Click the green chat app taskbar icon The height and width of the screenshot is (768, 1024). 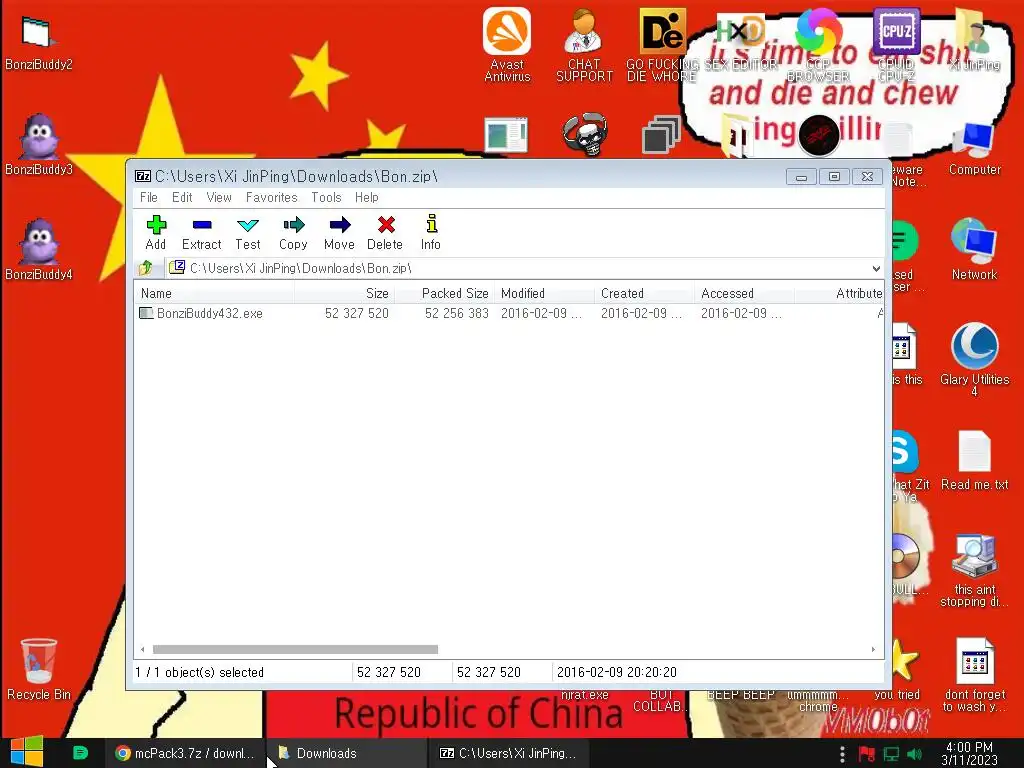pyautogui.click(x=80, y=753)
